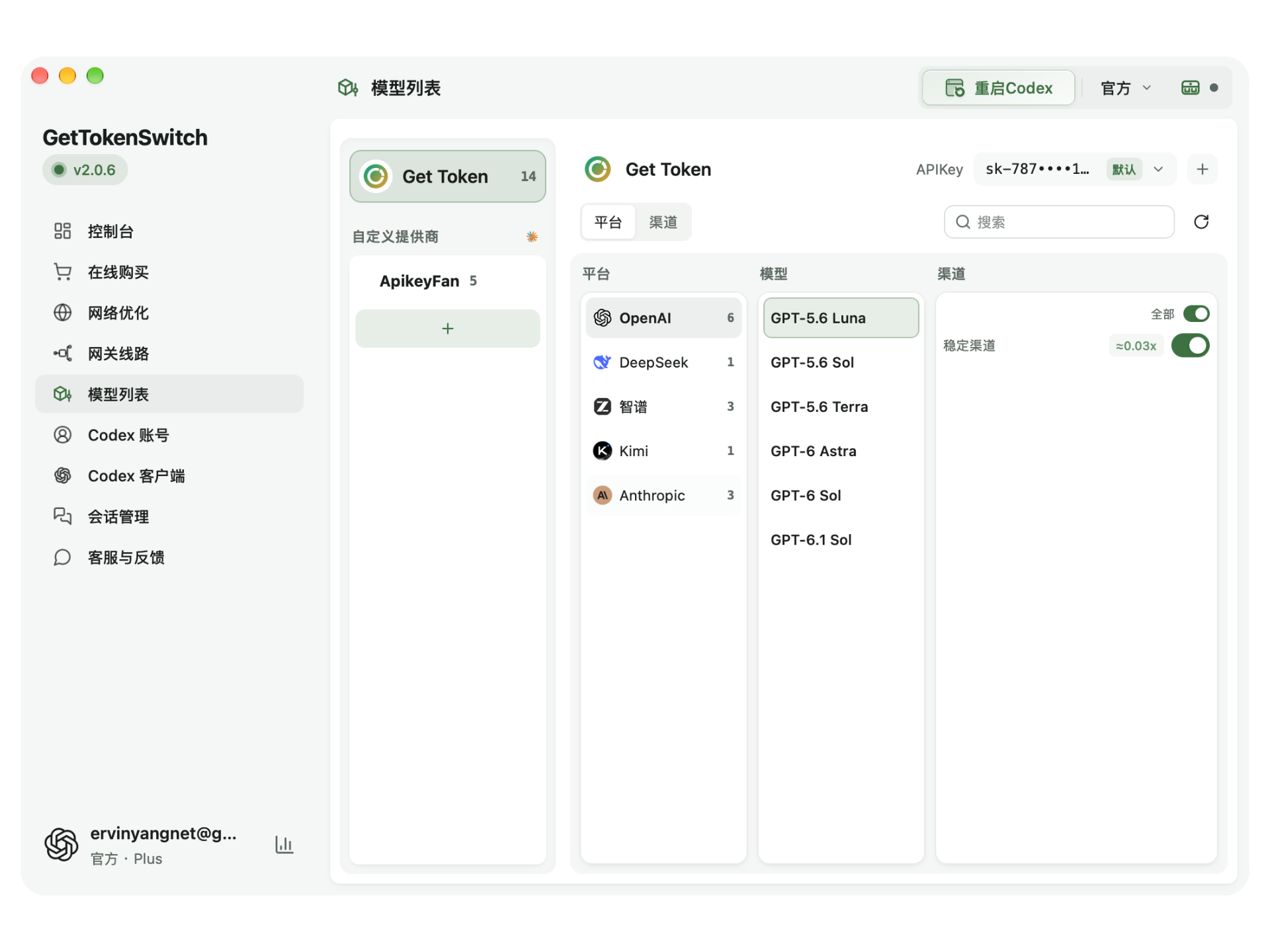Click the ≈0.03x rate badge
The width and height of the screenshot is (1270, 952).
point(1136,346)
